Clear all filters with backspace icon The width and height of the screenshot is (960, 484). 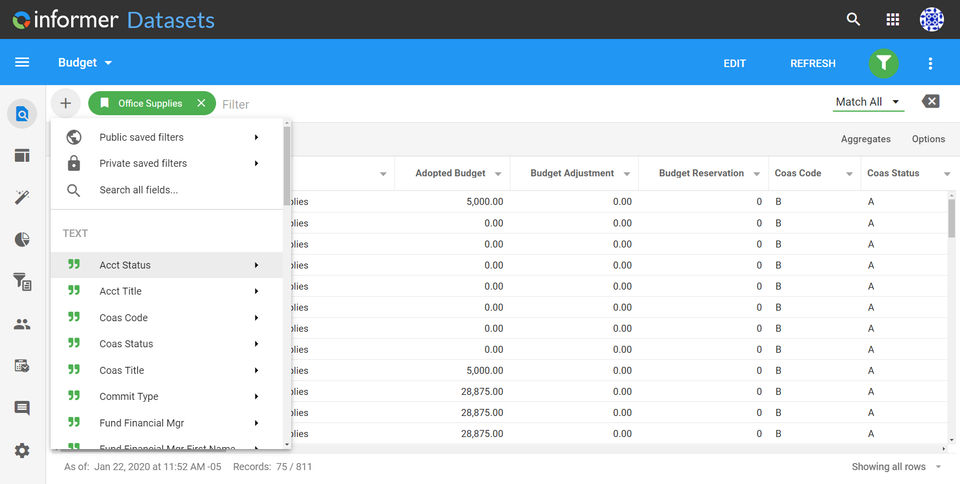931,102
